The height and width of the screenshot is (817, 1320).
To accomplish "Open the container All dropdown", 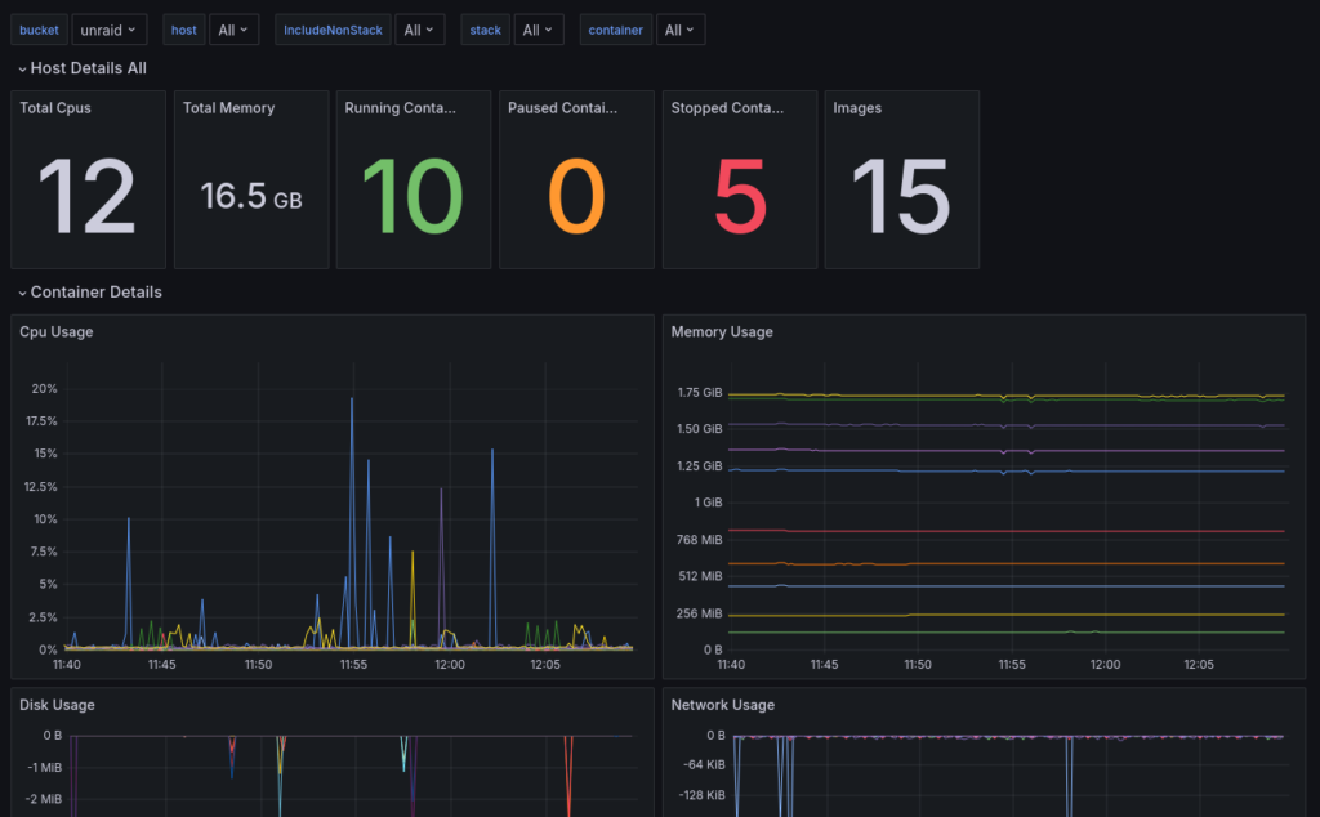I will click(x=680, y=29).
